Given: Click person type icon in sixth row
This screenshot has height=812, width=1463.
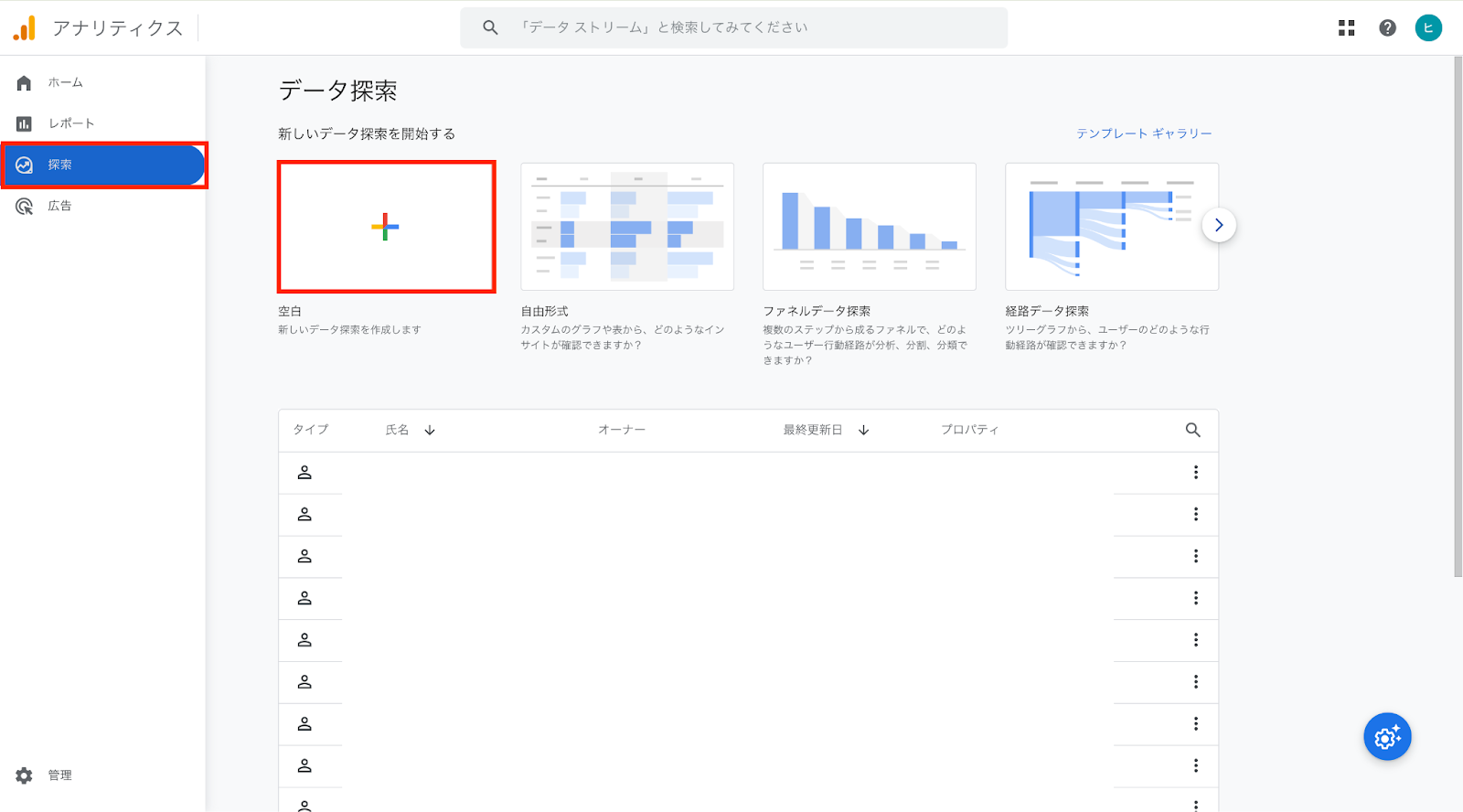Looking at the screenshot, I should [x=304, y=682].
